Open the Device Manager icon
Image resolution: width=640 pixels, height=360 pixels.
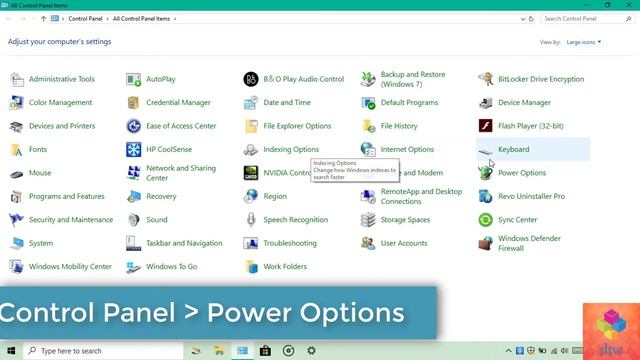486,102
